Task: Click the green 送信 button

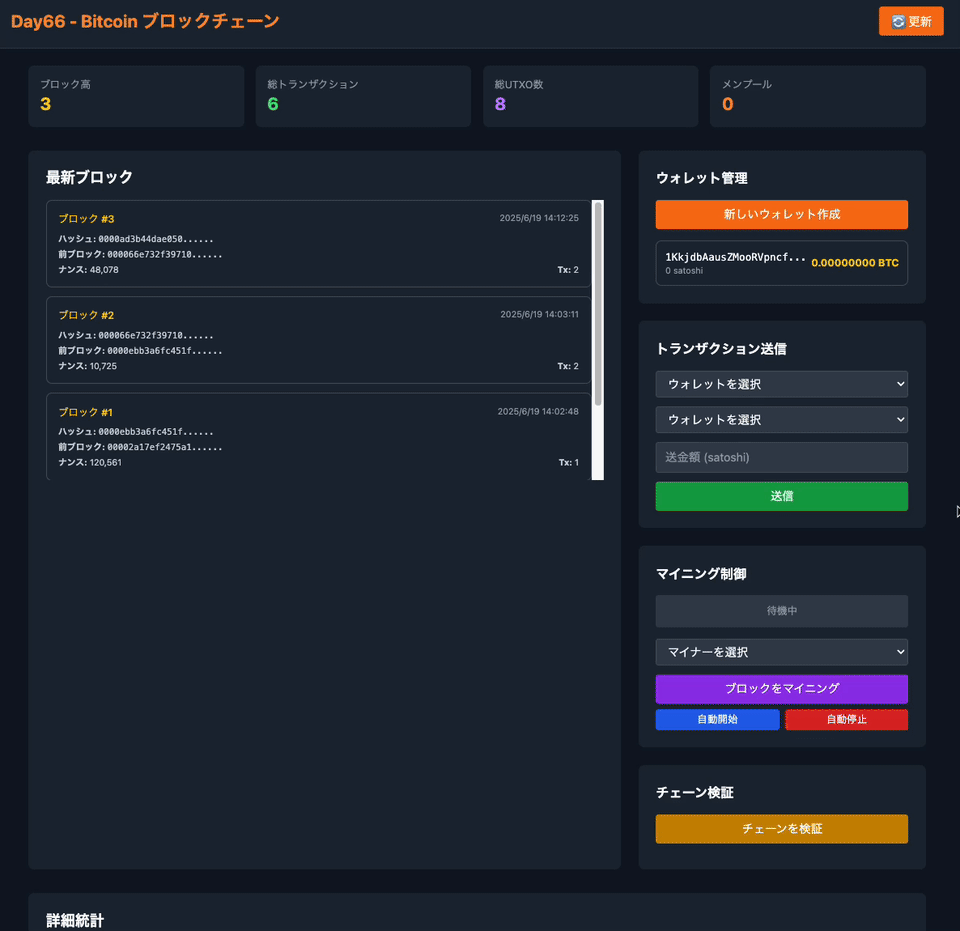Action: click(x=781, y=496)
